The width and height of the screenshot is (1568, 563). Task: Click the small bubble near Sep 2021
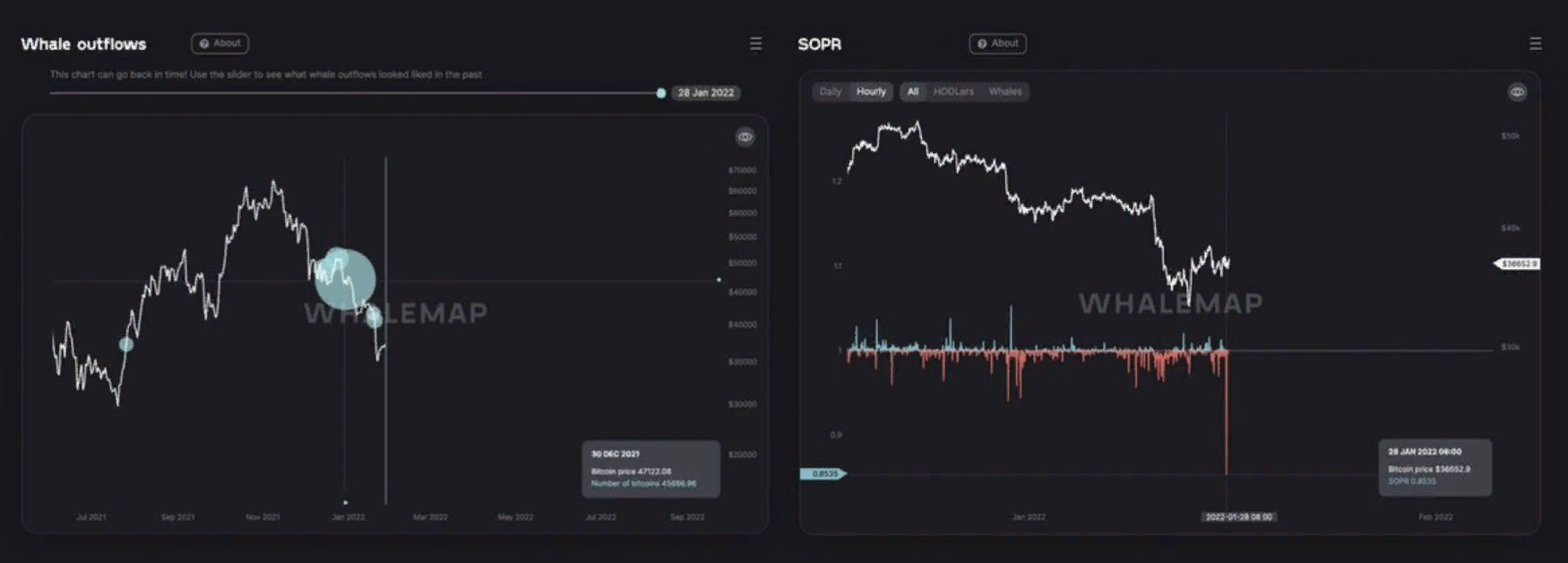[x=126, y=344]
